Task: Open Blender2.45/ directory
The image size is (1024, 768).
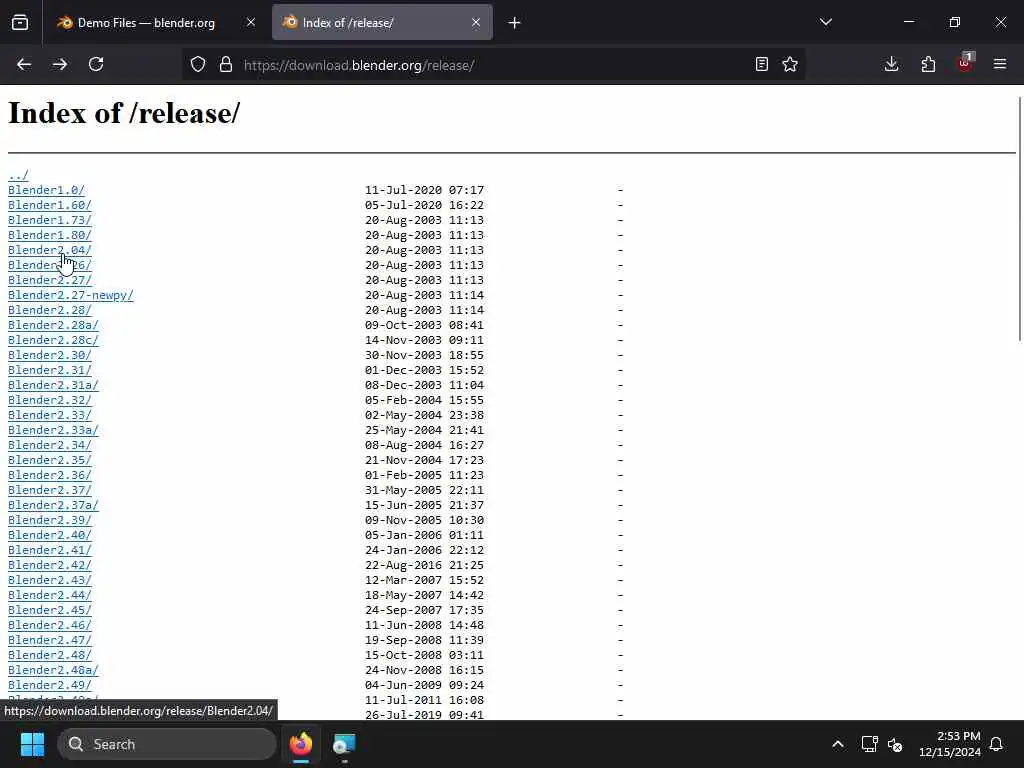Action: (x=50, y=611)
